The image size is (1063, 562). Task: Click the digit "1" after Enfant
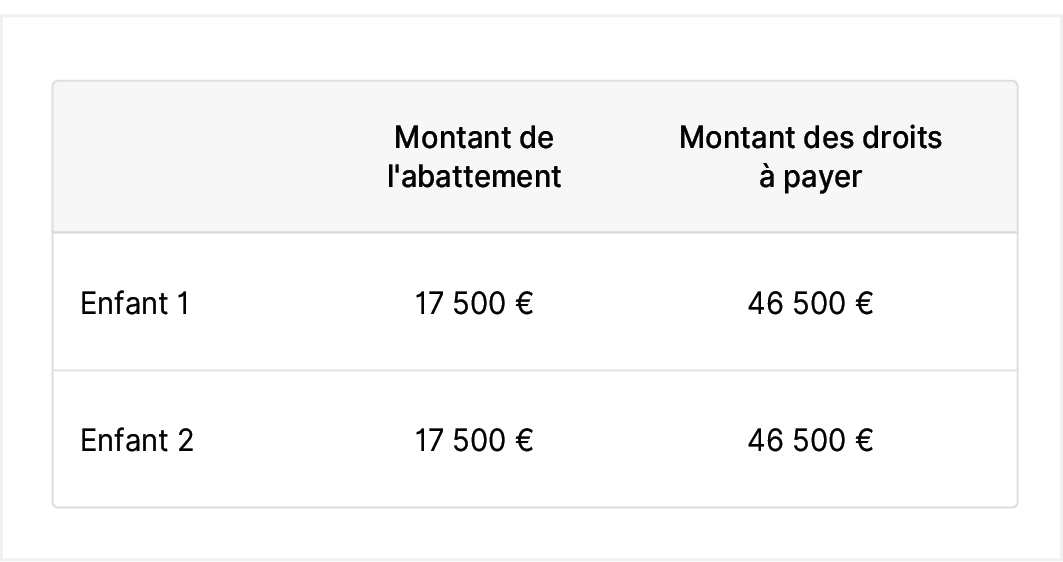(182, 303)
